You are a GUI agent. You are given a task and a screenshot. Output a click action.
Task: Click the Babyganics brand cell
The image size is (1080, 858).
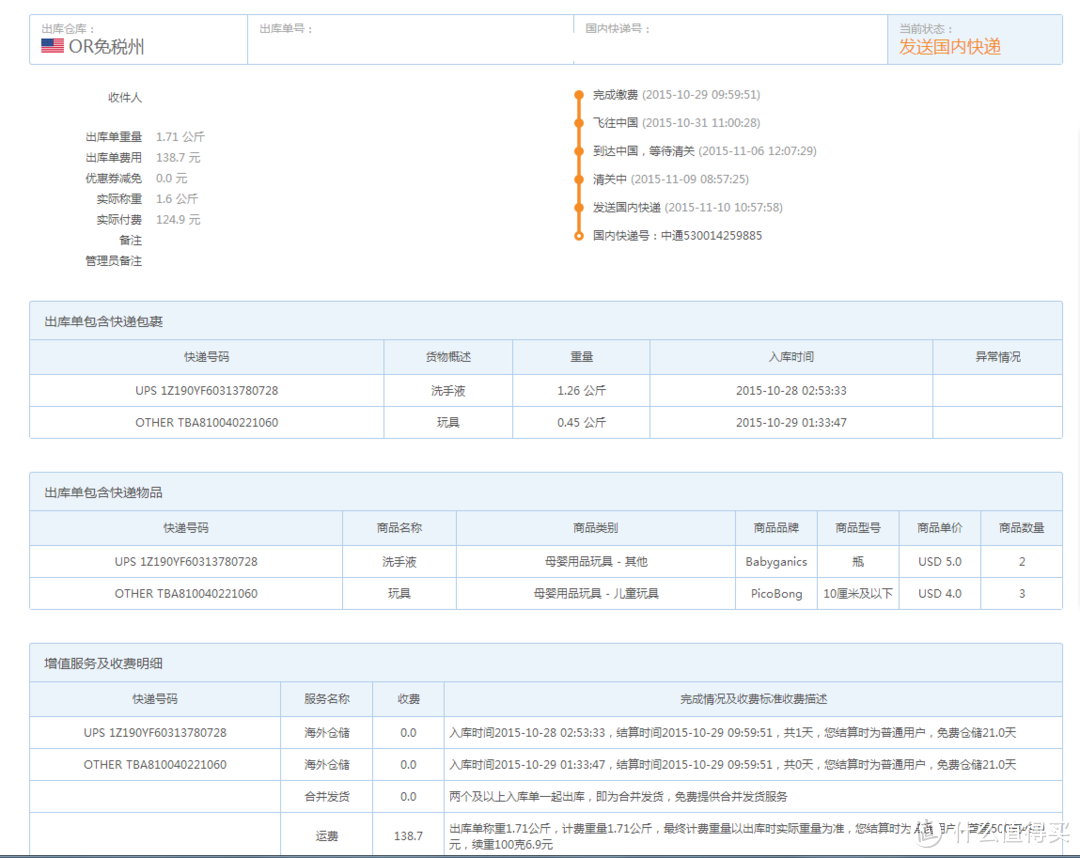coord(776,562)
